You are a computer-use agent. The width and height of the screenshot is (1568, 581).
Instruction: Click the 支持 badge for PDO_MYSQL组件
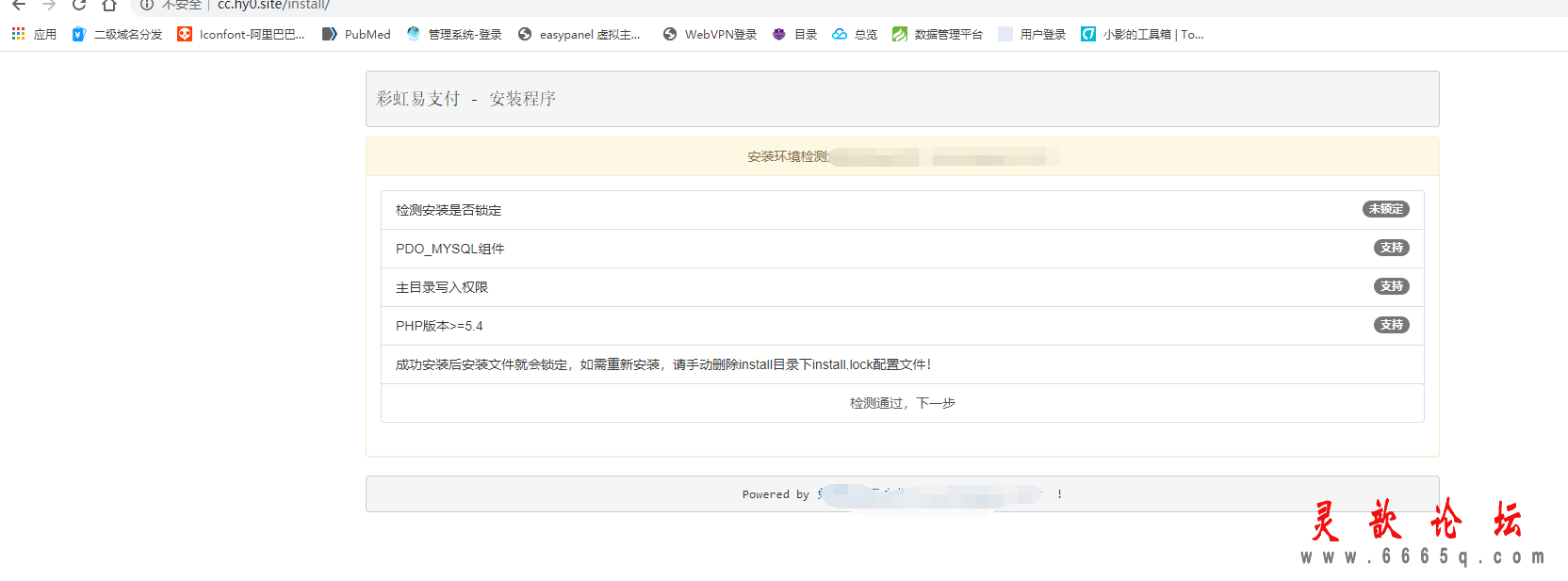tap(1391, 248)
